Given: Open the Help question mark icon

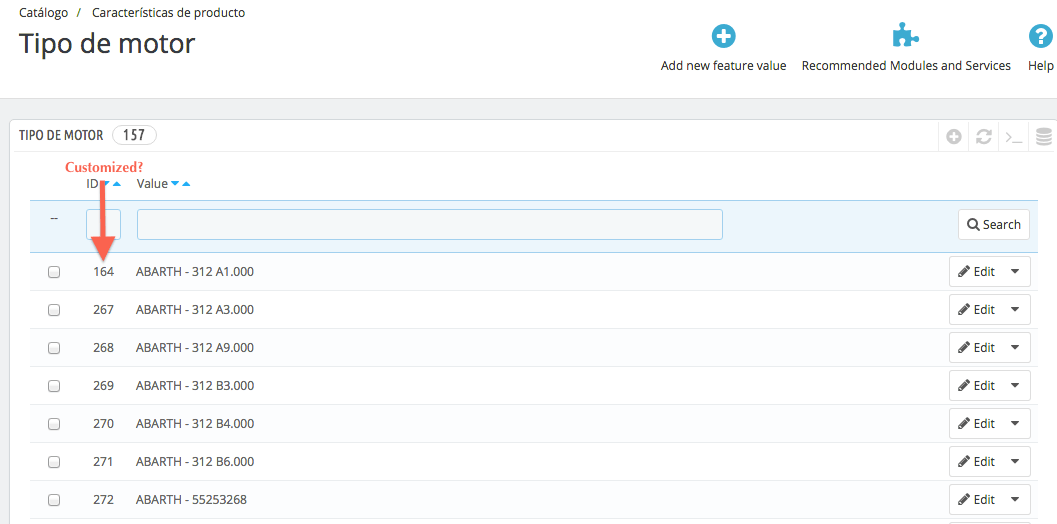Looking at the screenshot, I should pos(1040,36).
